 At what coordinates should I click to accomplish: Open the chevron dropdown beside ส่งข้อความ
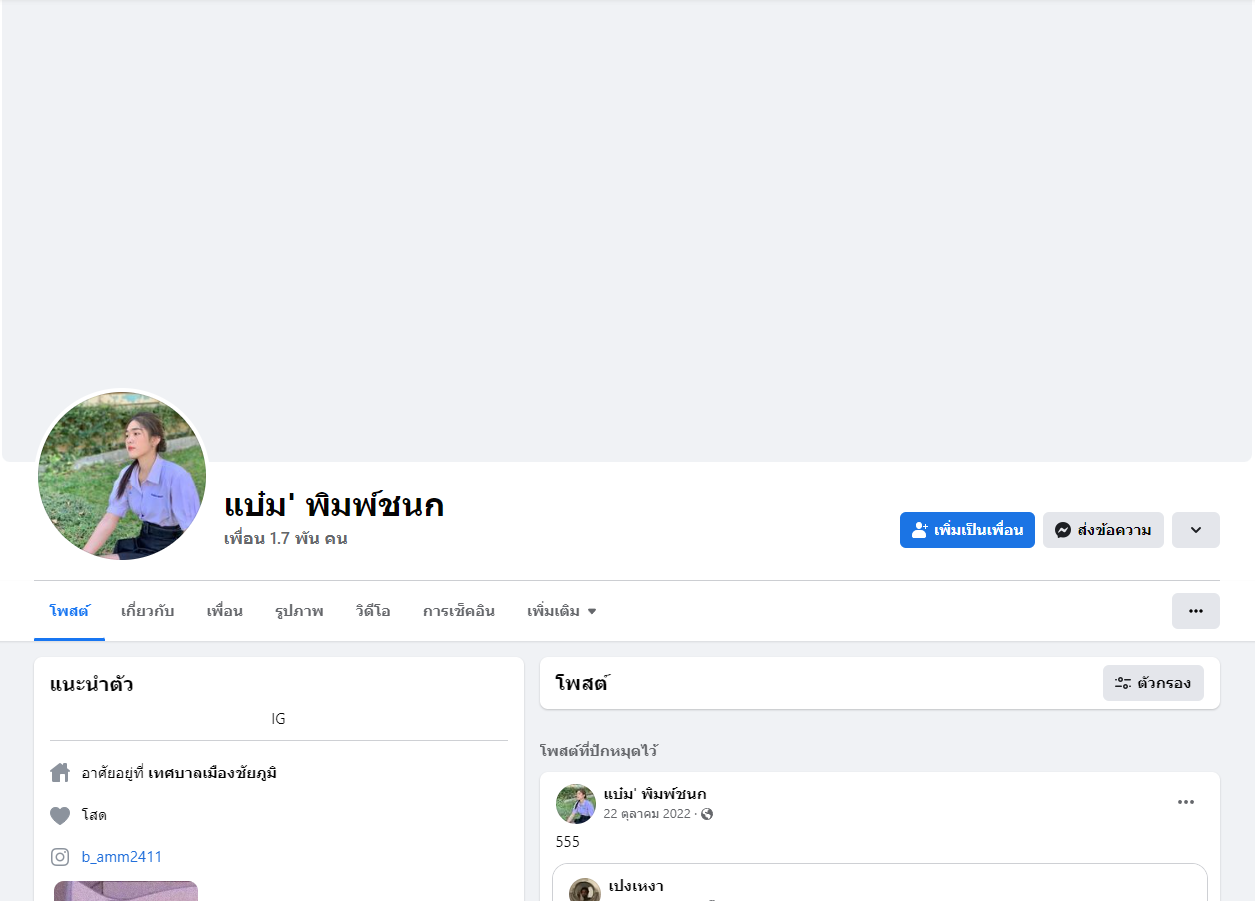[1196, 530]
